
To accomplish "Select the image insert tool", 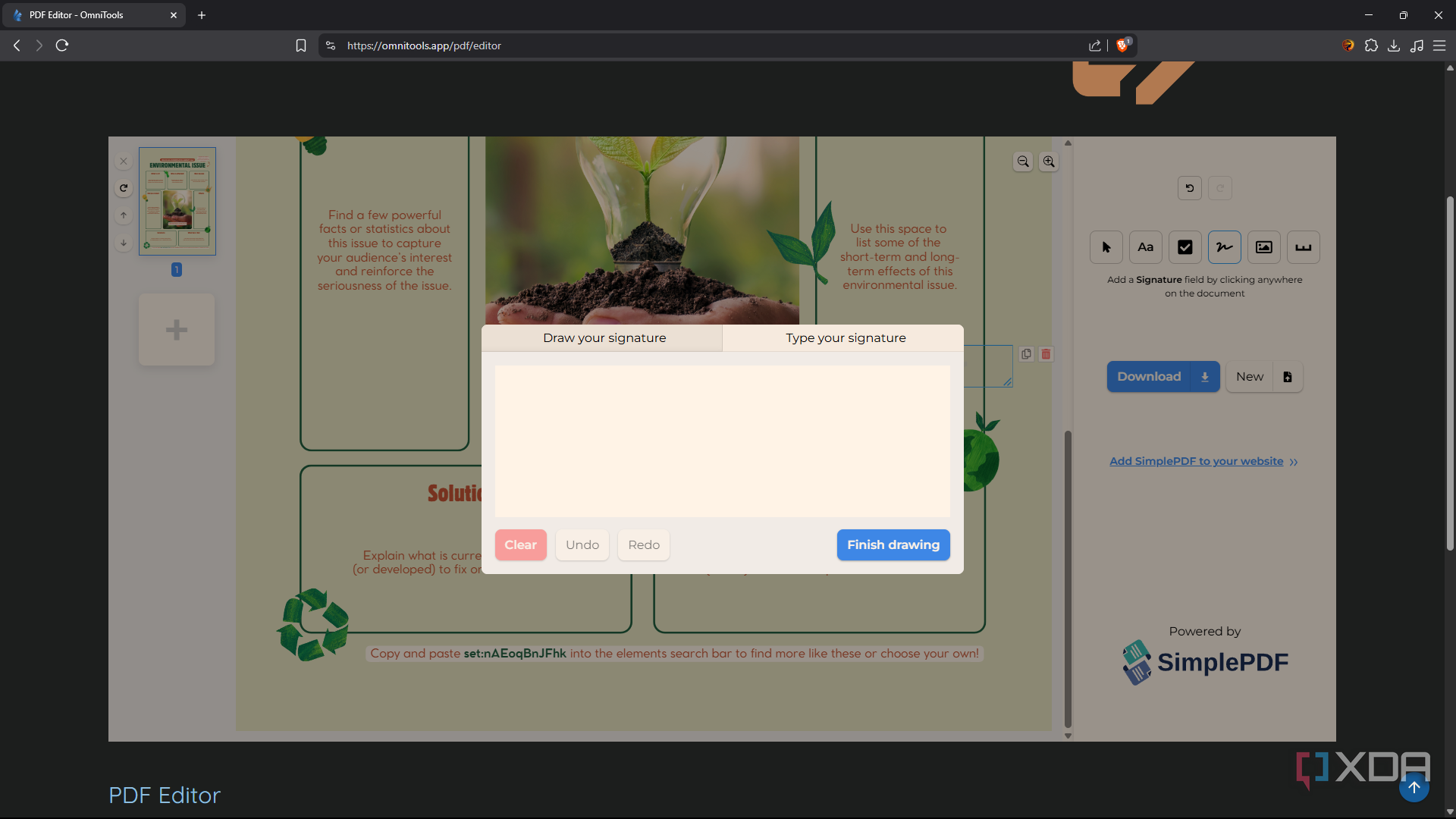I will point(1263,247).
